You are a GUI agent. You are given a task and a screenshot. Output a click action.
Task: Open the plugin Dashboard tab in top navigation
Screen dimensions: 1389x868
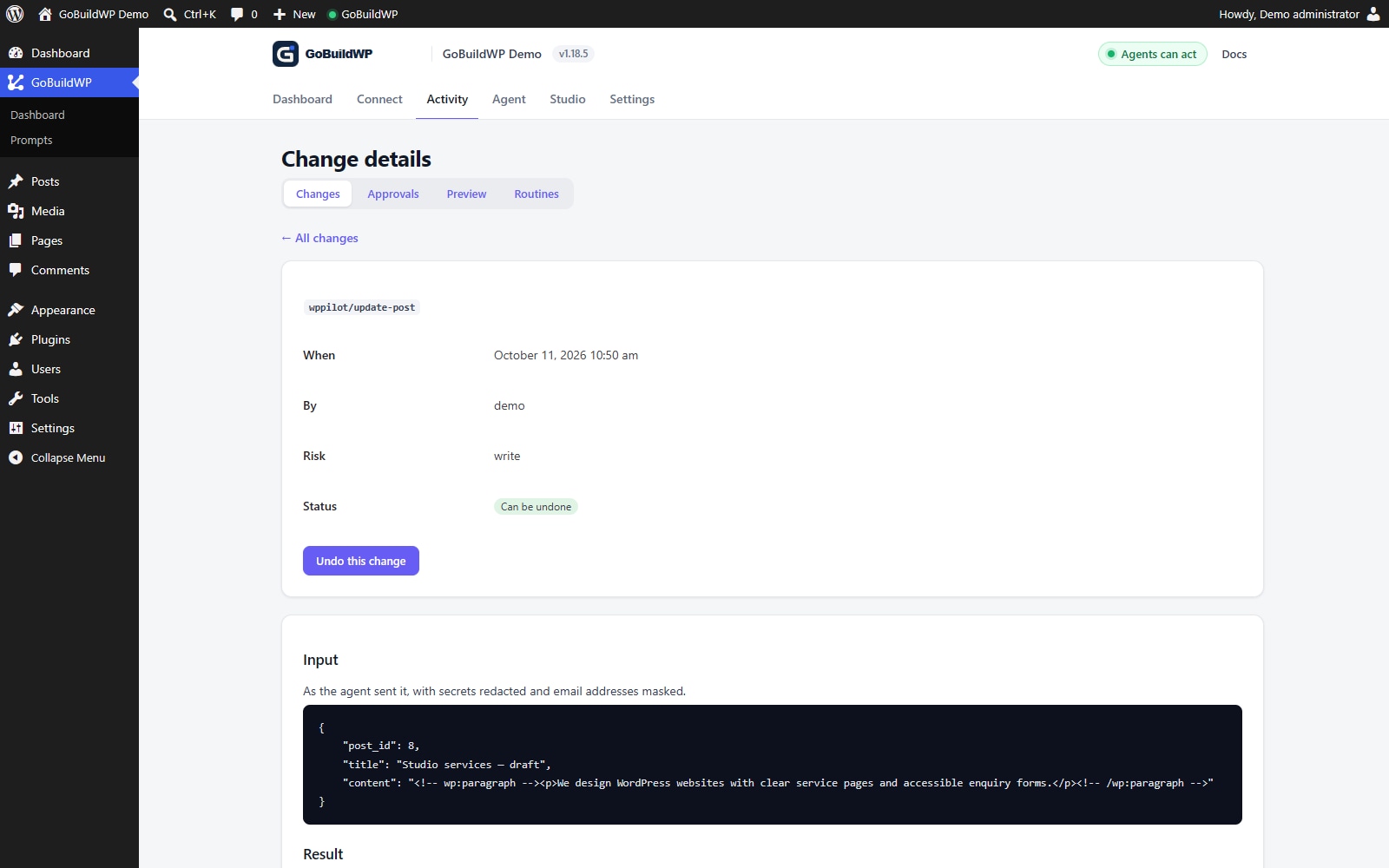click(x=302, y=99)
